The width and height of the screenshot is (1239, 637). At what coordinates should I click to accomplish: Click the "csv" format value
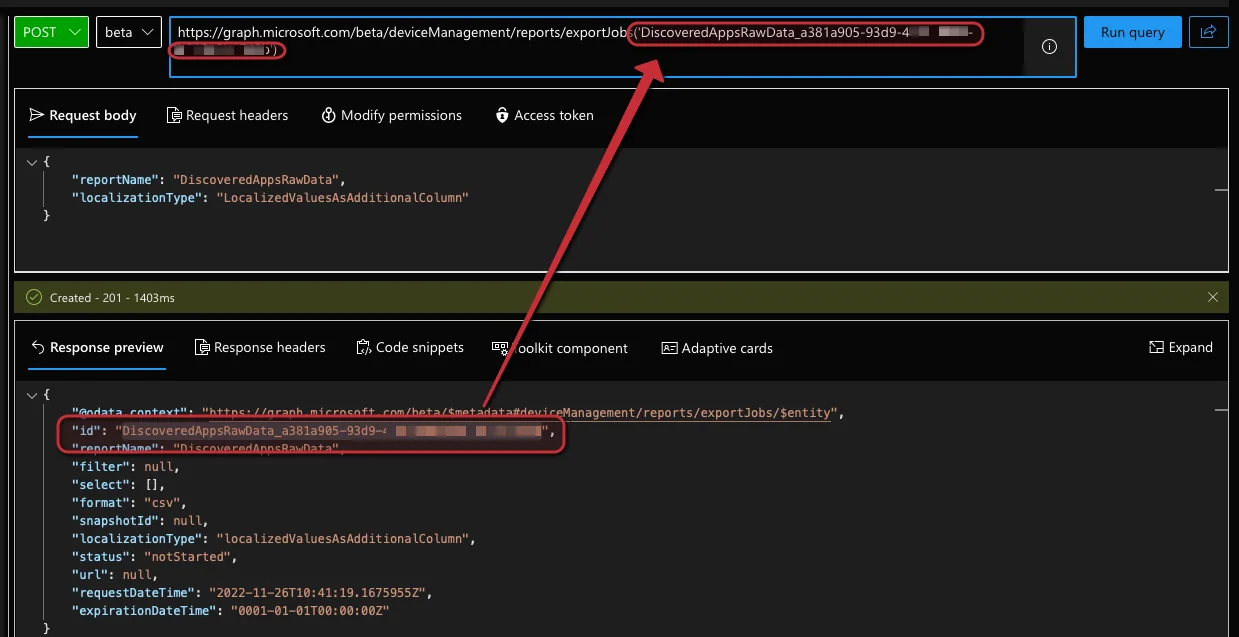[x=160, y=502]
